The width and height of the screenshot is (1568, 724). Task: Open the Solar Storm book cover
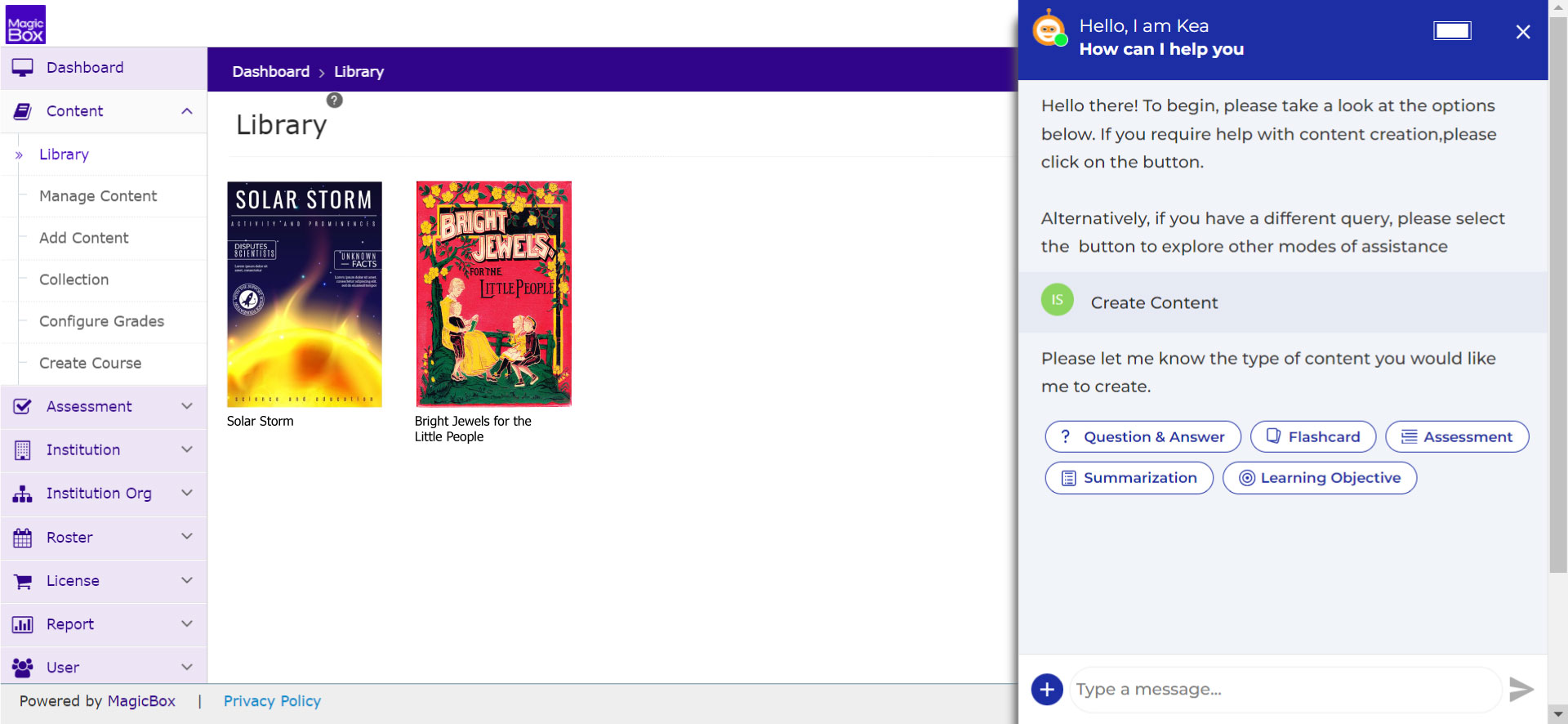click(x=305, y=294)
